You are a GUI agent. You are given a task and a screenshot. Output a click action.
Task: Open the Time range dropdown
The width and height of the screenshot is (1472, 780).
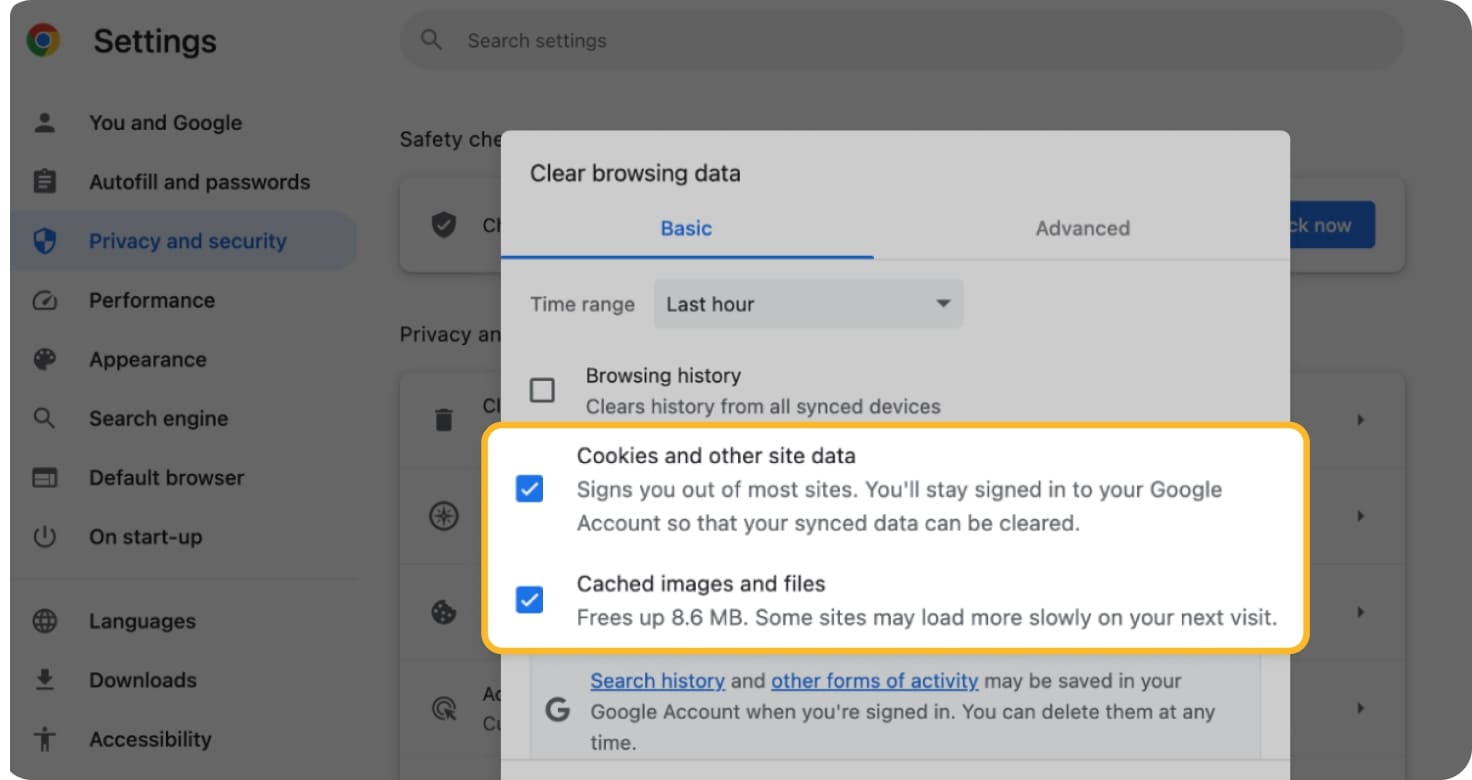click(x=808, y=304)
